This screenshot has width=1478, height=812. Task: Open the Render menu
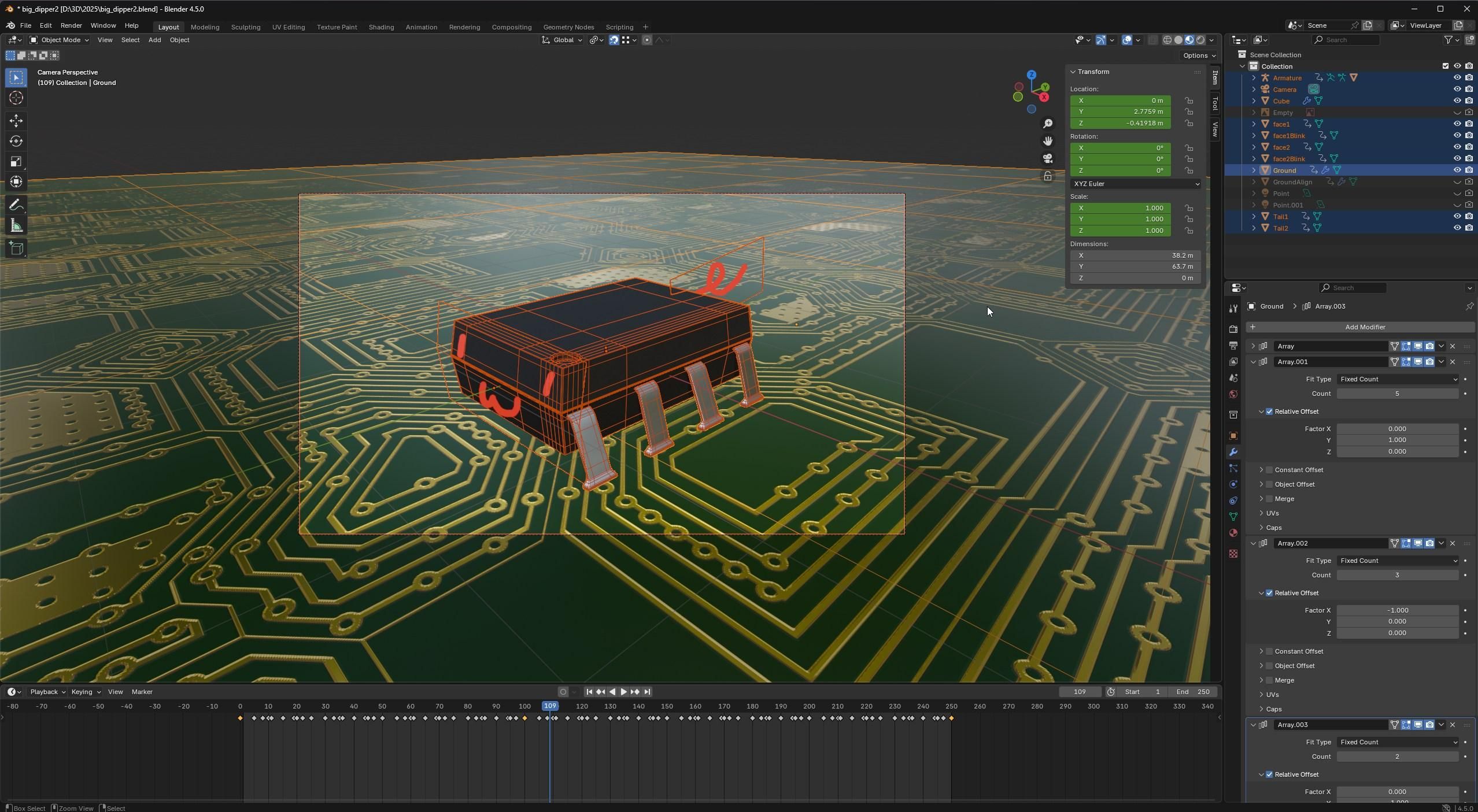71,25
